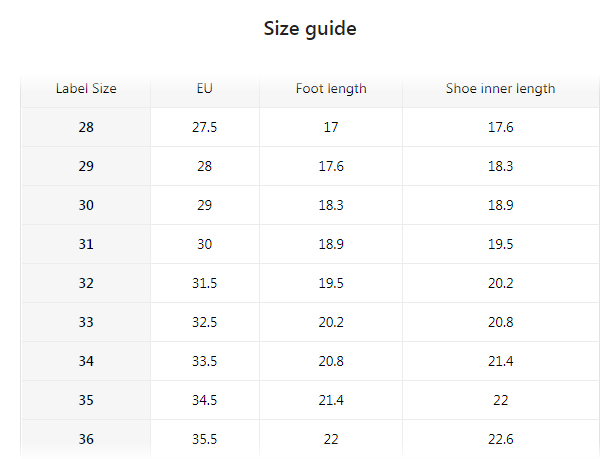Click the Foot length column header
Screen dimensions: 607x459
331,89
